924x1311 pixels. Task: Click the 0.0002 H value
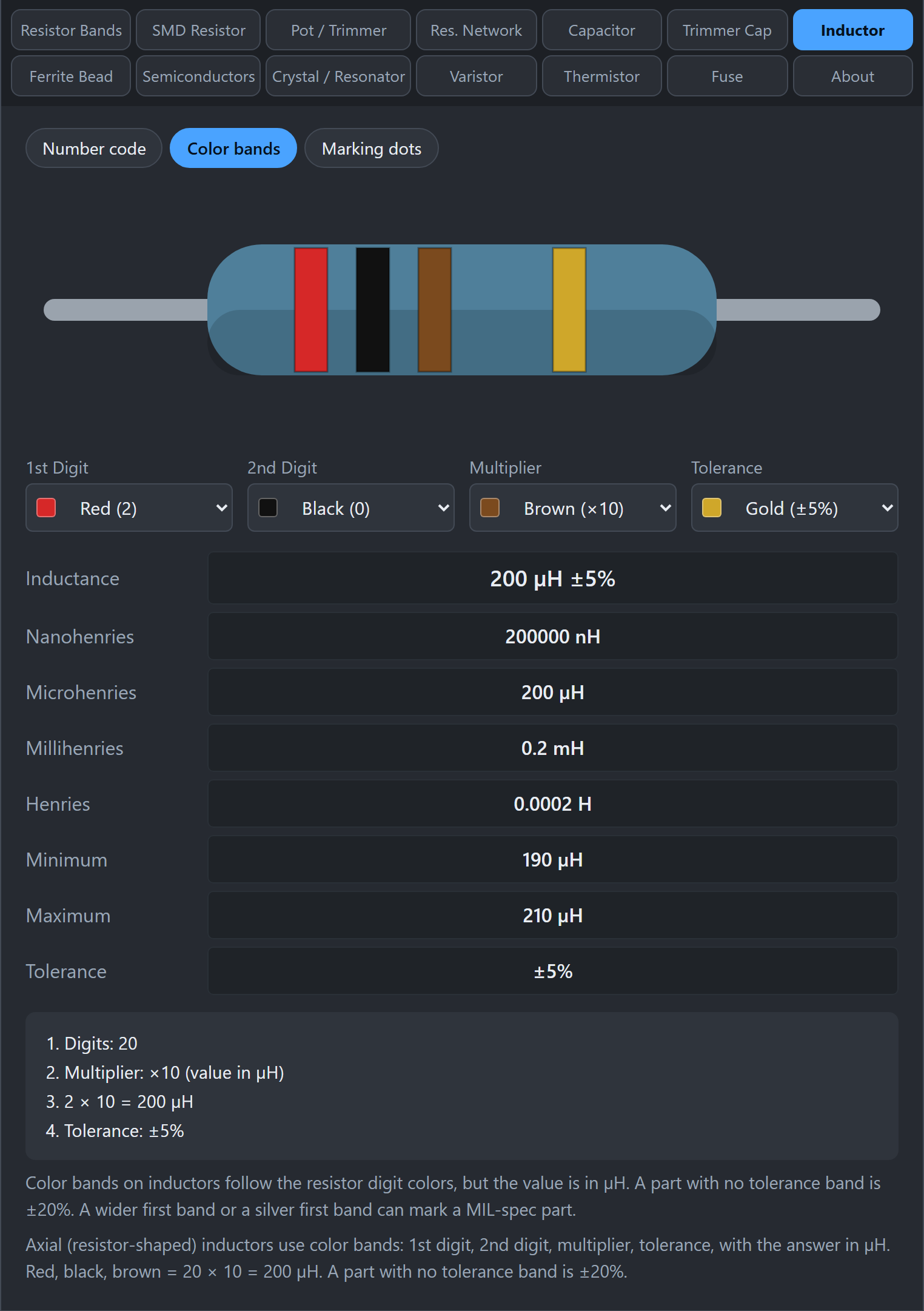pyautogui.click(x=553, y=803)
